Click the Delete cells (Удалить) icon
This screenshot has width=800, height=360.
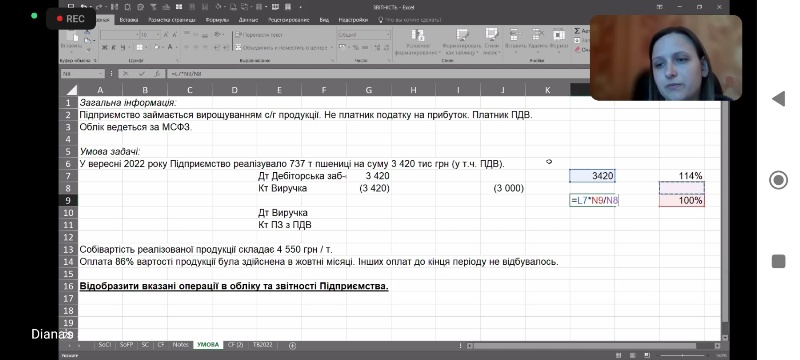pos(538,35)
